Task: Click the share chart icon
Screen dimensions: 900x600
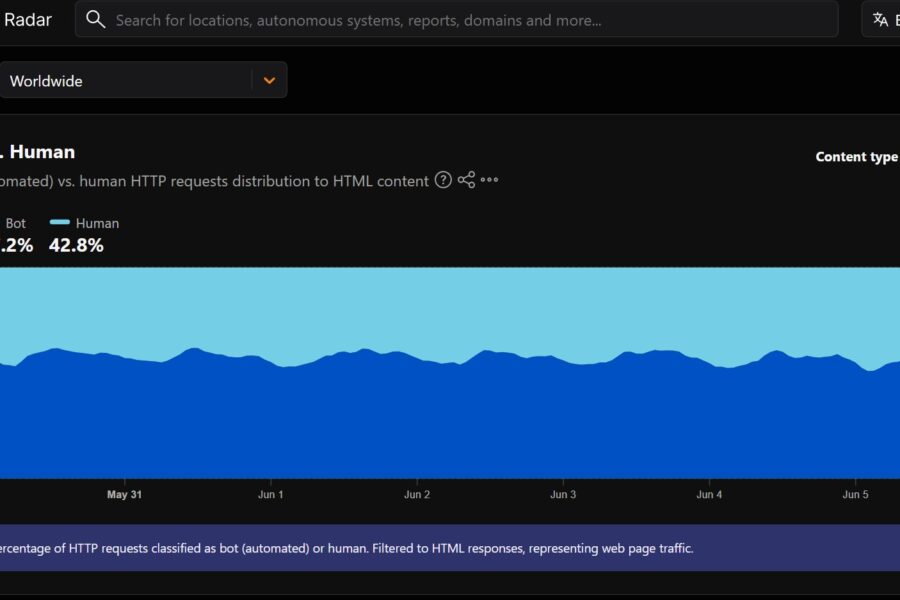Action: (x=466, y=180)
